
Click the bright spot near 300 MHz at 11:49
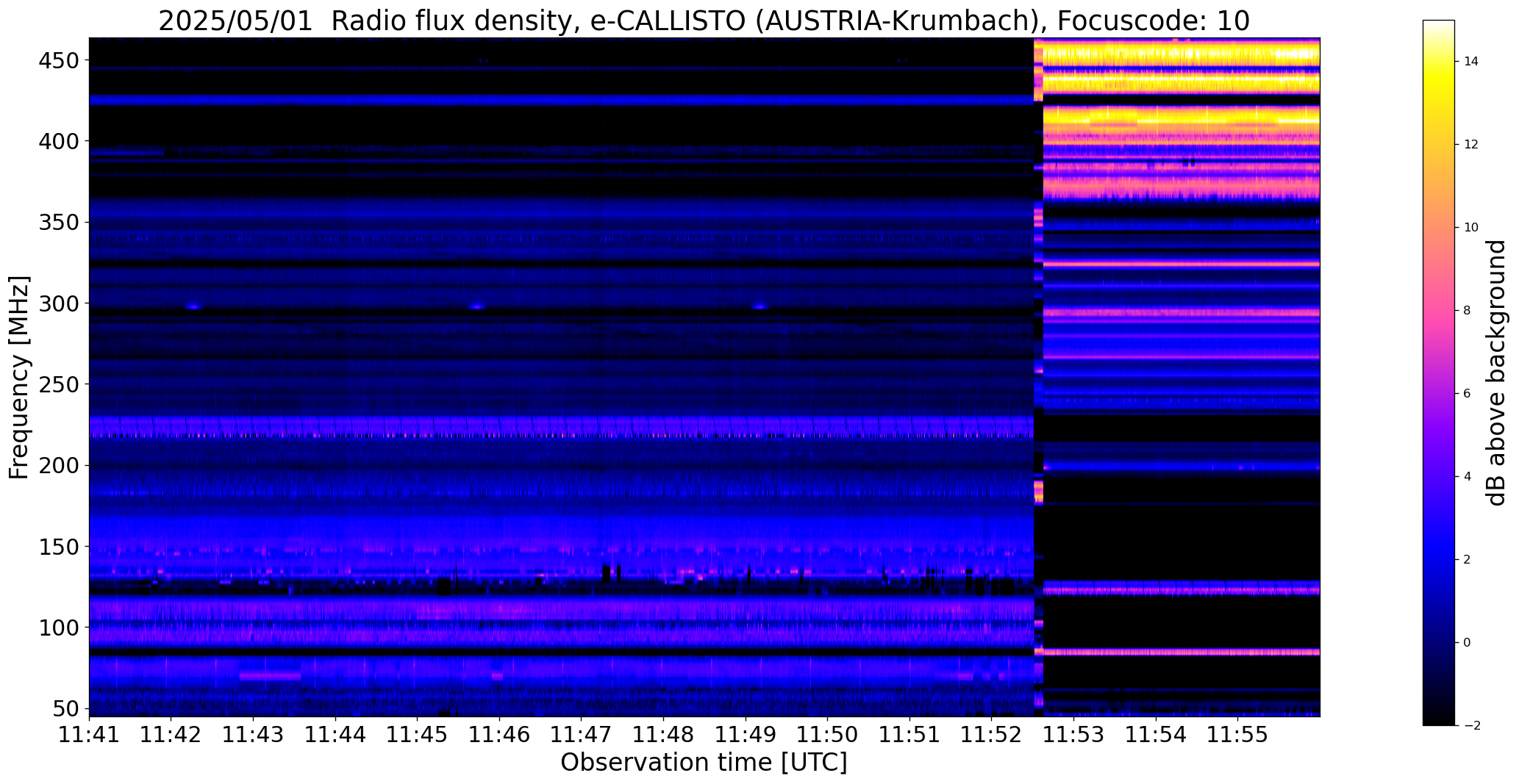pos(759,306)
